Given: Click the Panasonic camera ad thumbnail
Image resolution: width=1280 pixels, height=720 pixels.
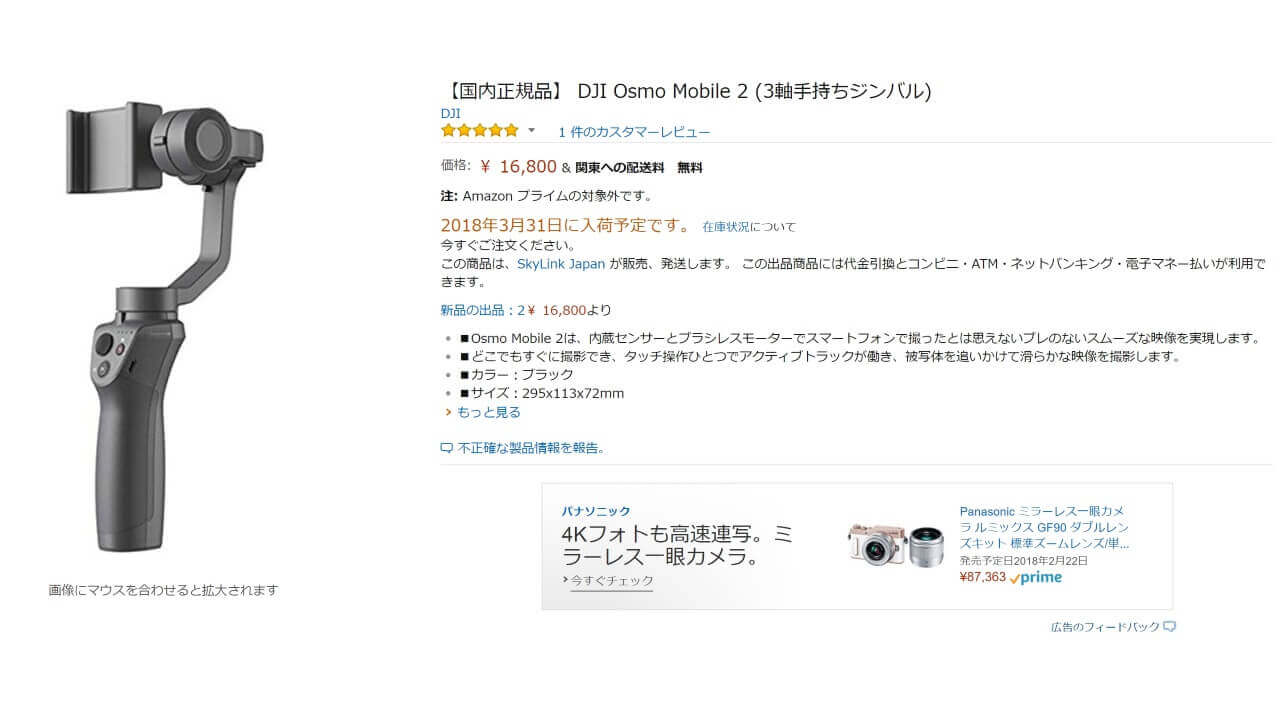Looking at the screenshot, I should [896, 545].
